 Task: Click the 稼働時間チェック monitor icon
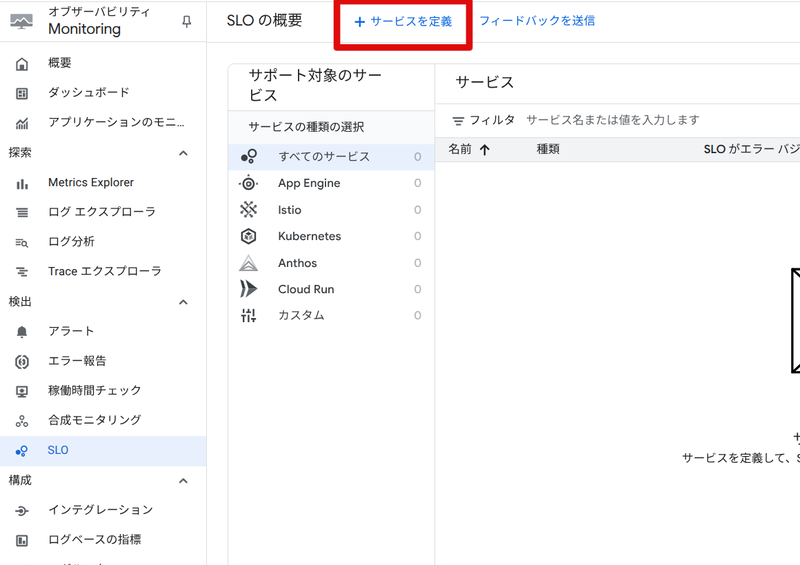click(22, 391)
